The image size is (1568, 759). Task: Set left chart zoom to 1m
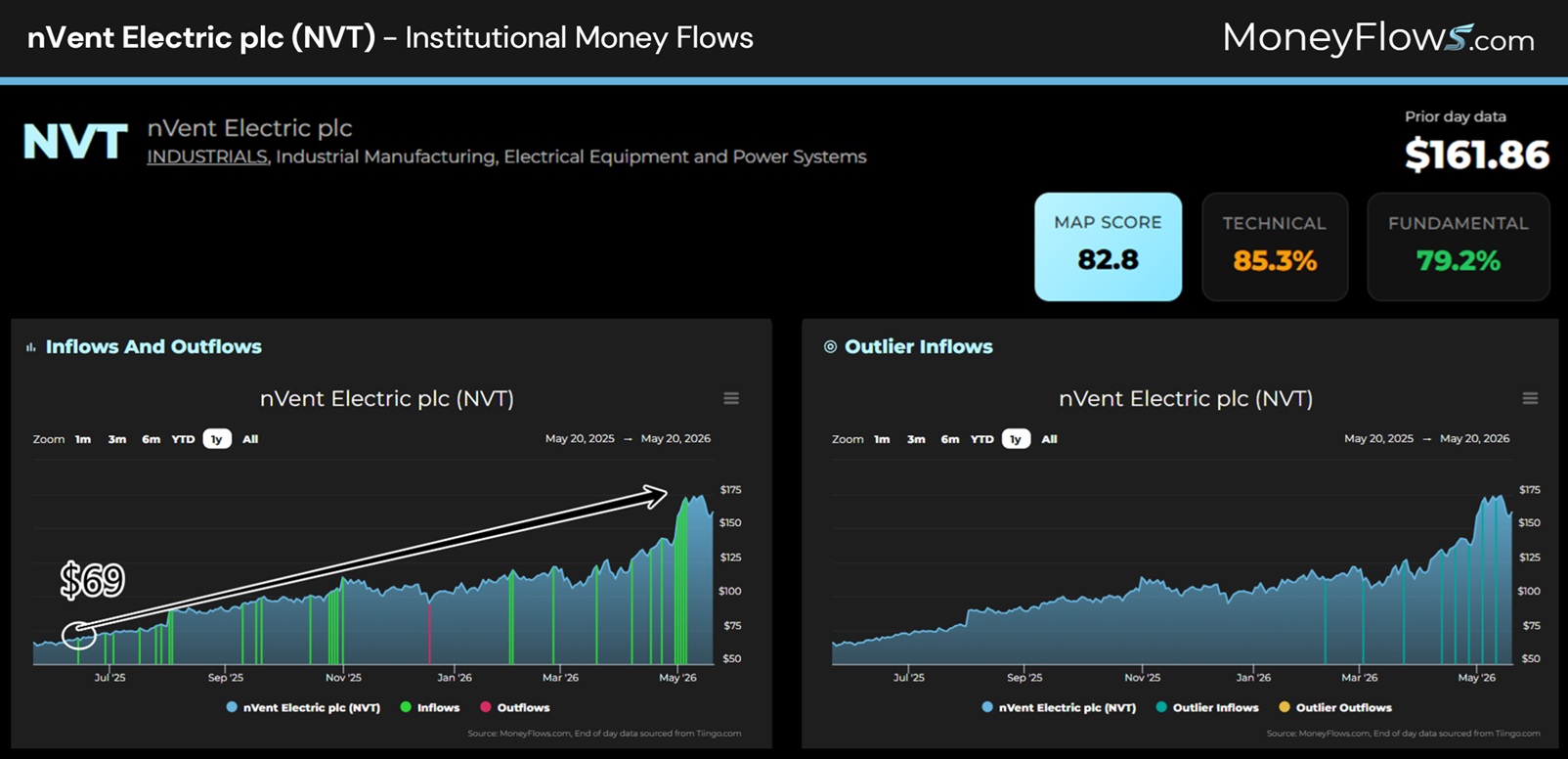83,439
